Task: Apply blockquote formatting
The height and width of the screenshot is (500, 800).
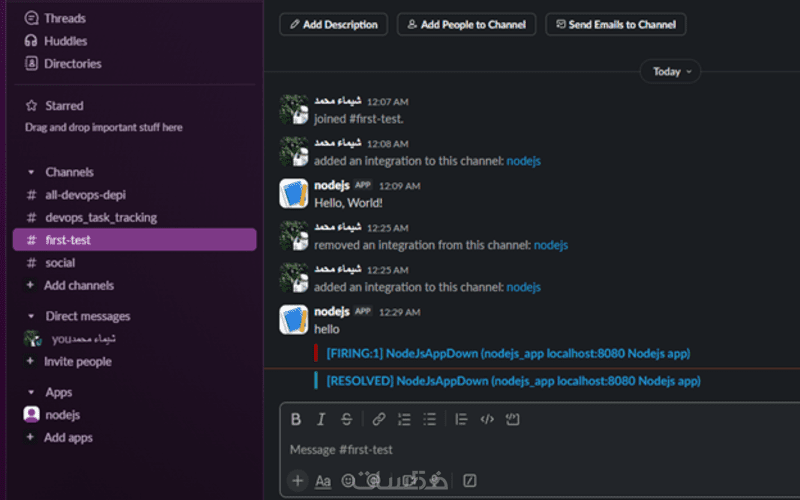Action: tap(461, 419)
